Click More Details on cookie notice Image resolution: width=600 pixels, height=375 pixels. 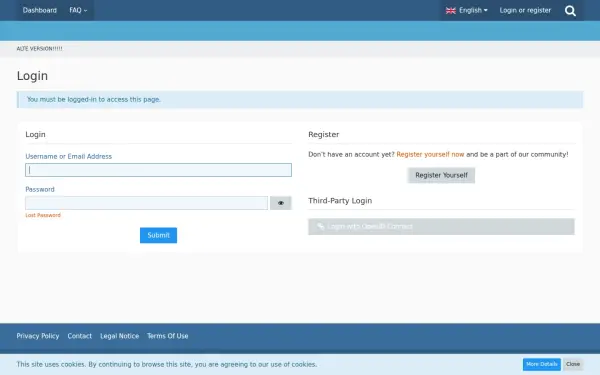541,364
